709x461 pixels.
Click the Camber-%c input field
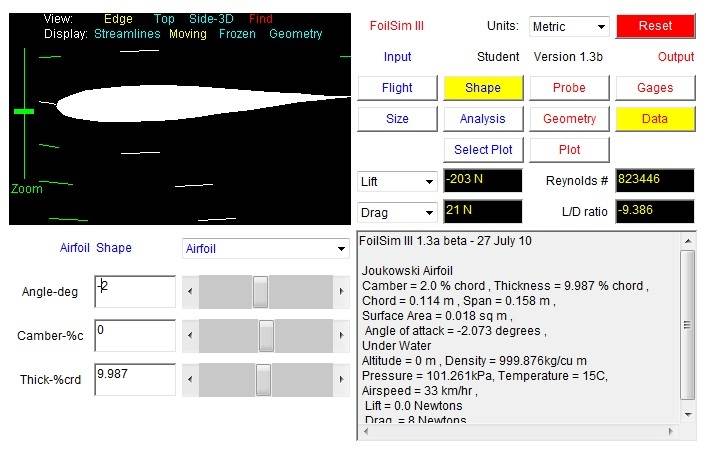click(x=135, y=335)
